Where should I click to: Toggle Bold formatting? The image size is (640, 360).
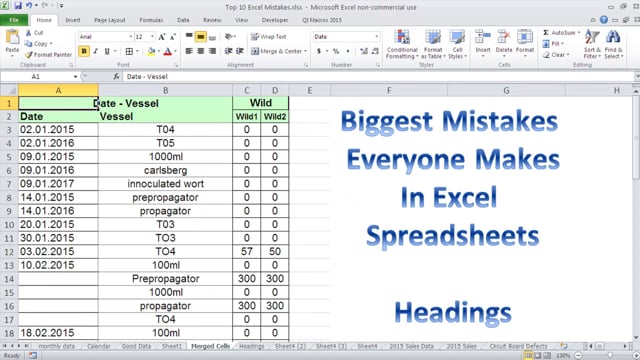pos(84,51)
